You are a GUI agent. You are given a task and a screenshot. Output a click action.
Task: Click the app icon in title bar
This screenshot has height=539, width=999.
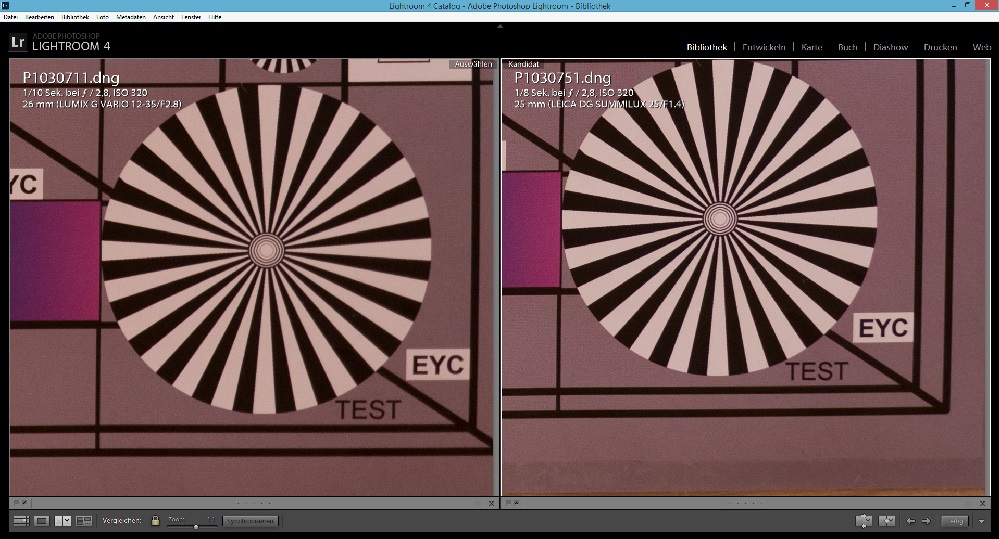coord(5,5)
